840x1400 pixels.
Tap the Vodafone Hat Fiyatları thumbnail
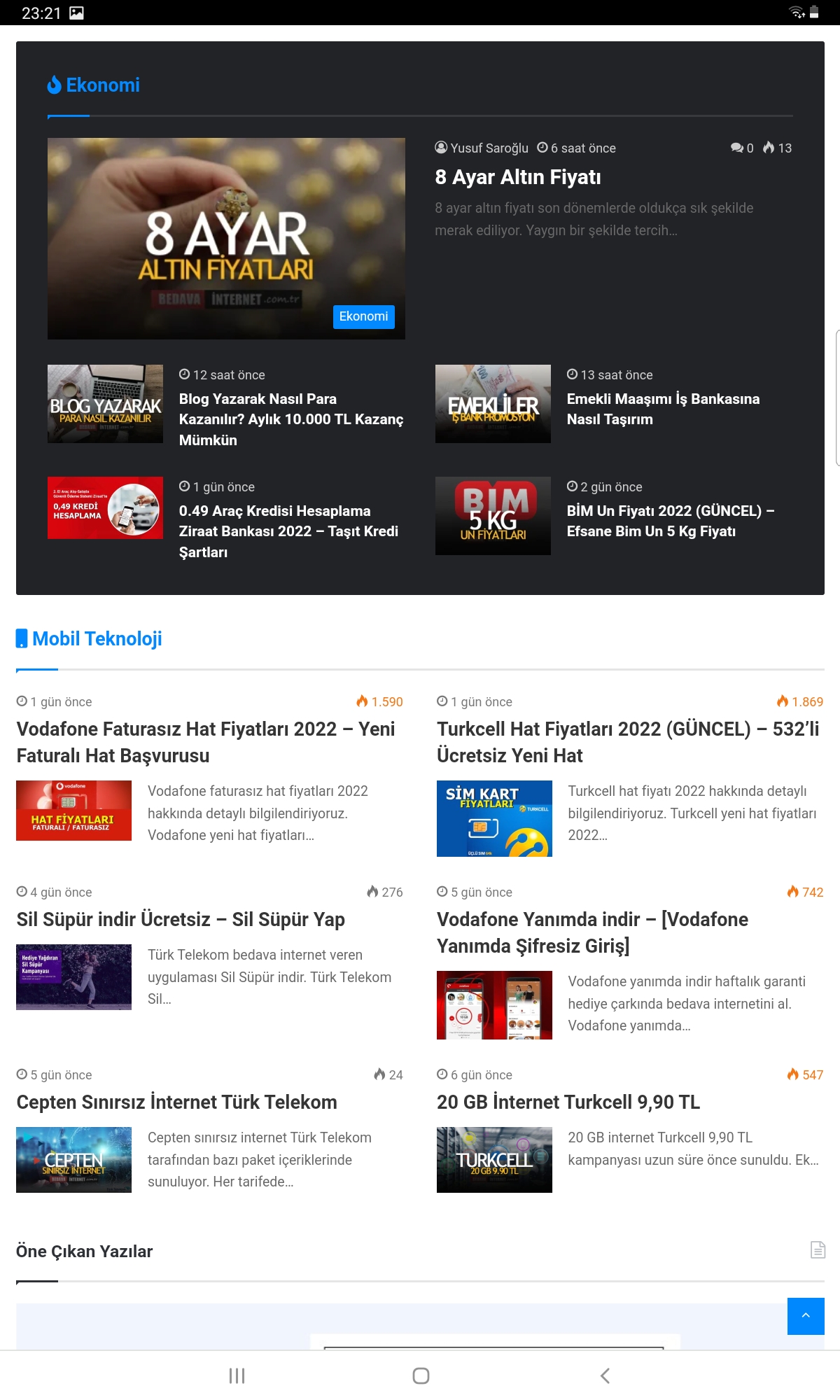click(73, 811)
